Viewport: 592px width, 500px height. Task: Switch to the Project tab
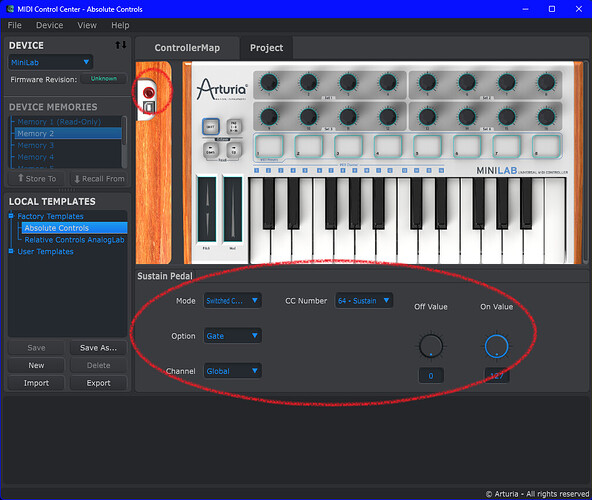coord(266,48)
